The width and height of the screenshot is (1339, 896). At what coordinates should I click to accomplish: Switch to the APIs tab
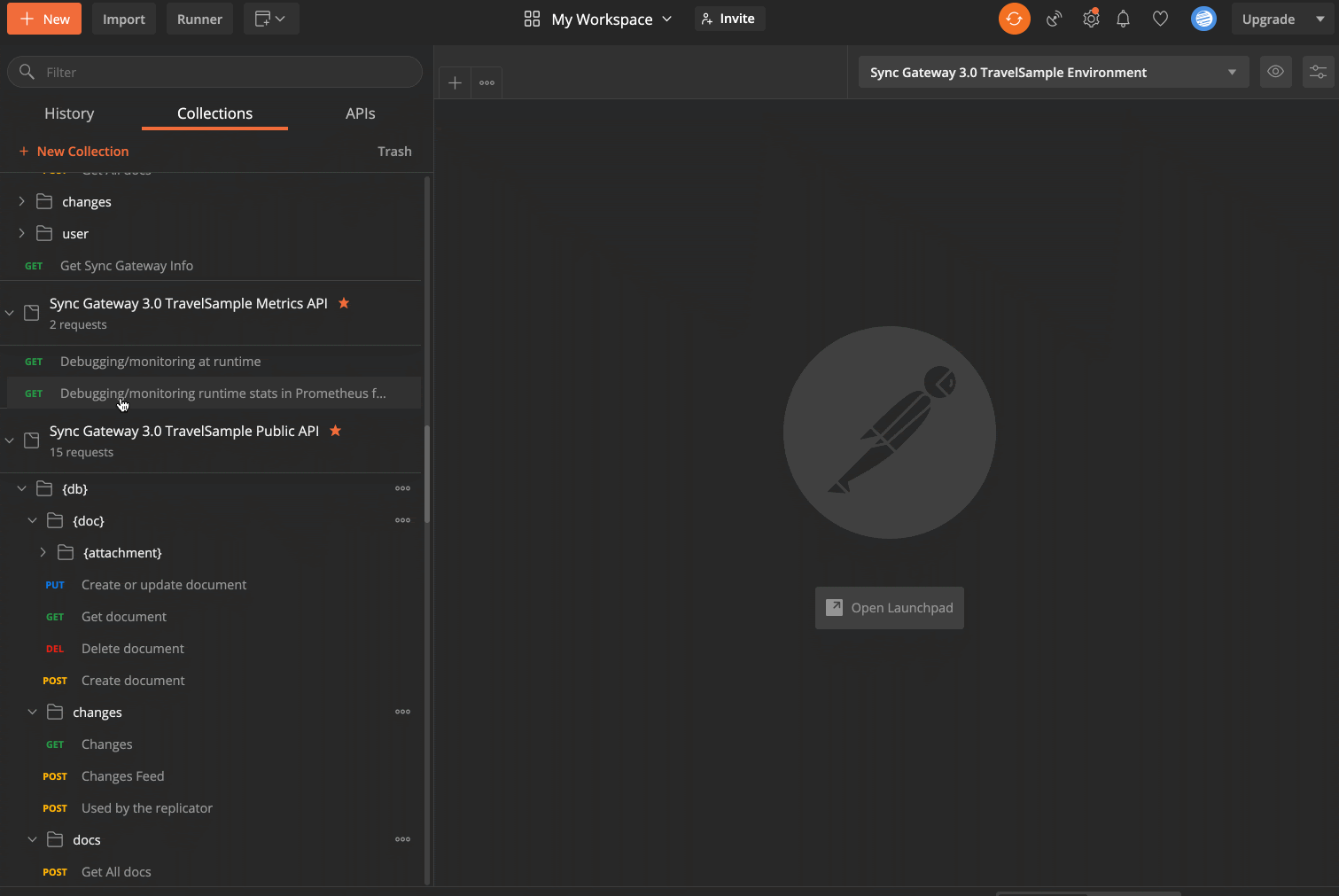(360, 113)
